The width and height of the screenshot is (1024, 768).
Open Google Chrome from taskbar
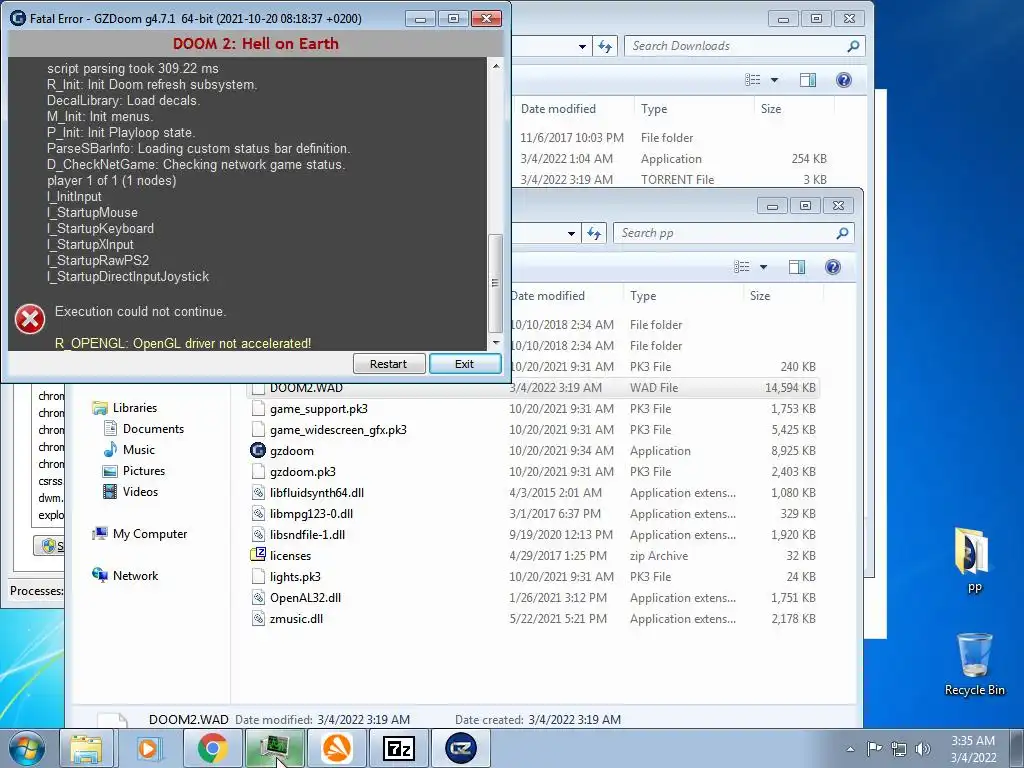(212, 748)
